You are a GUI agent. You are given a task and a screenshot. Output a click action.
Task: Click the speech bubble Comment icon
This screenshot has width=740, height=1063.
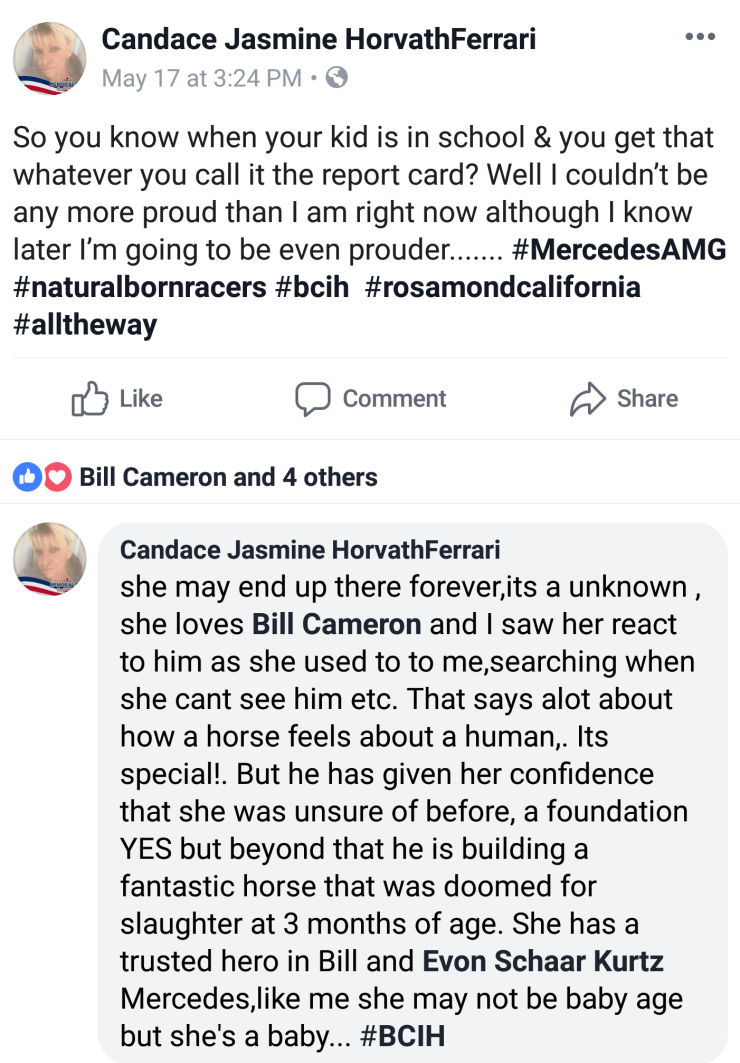[x=312, y=399]
